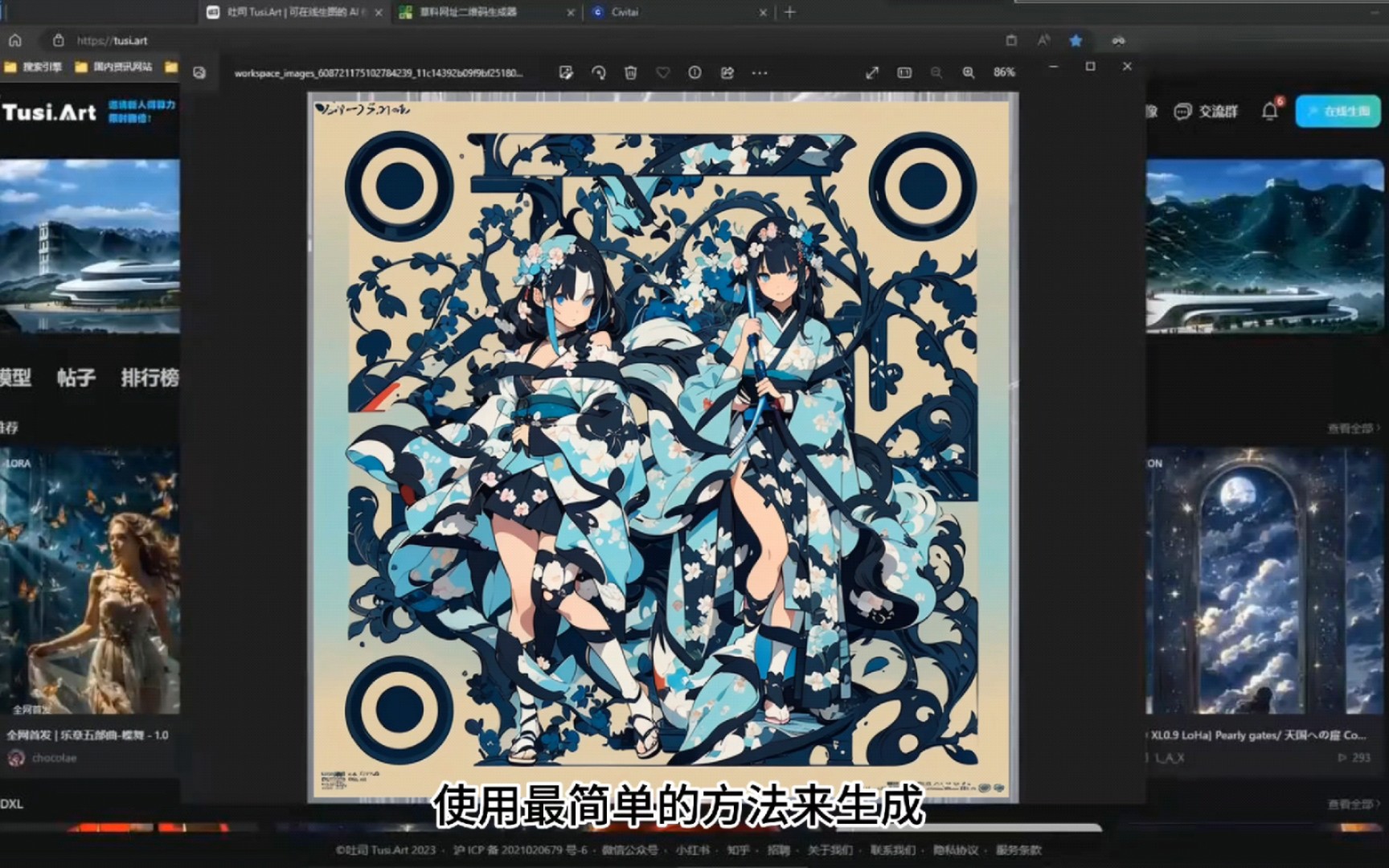Click the share icon in photo viewer
Image resolution: width=1389 pixels, height=868 pixels.
tap(727, 72)
